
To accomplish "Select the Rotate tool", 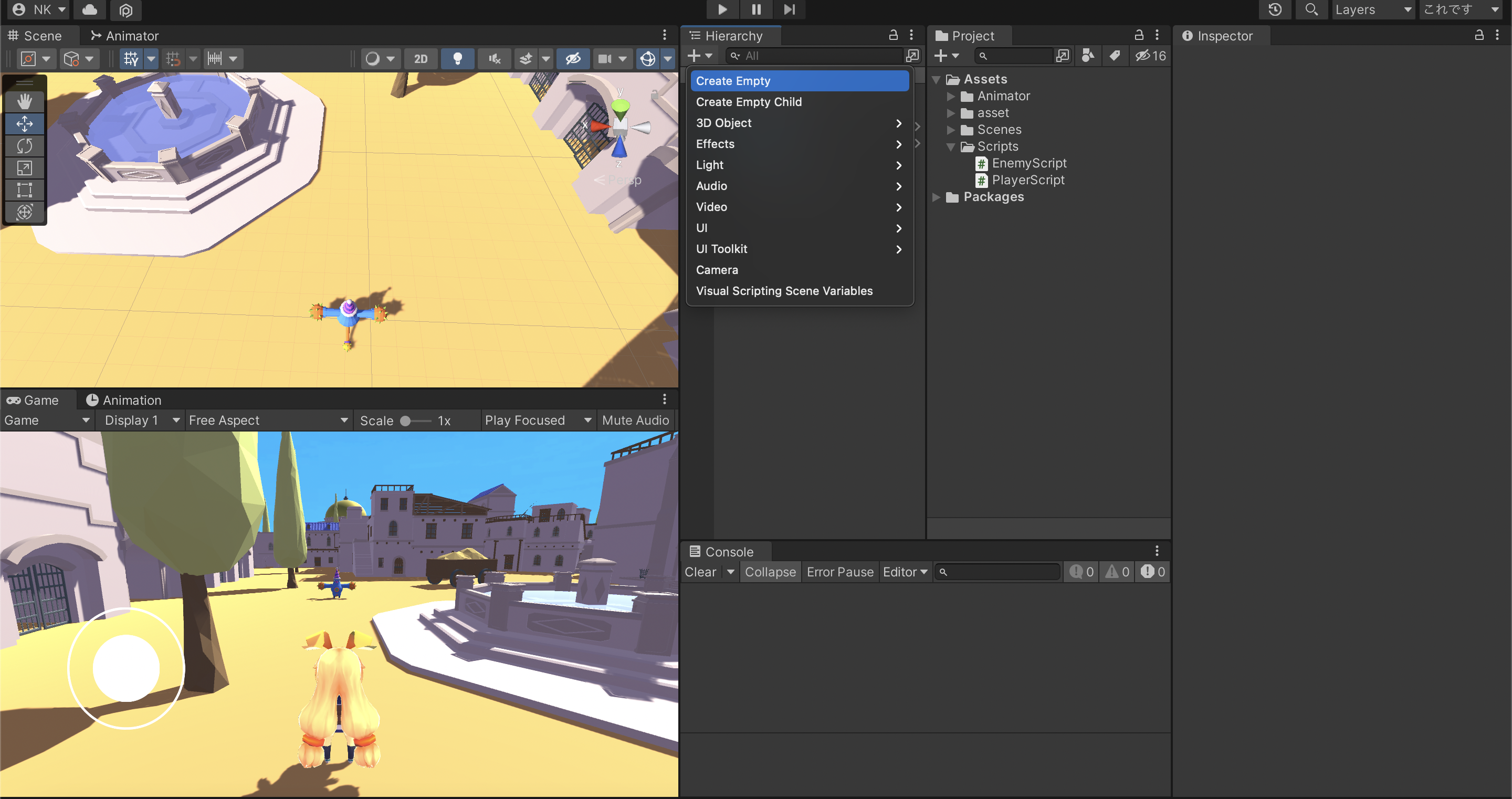I will point(24,145).
